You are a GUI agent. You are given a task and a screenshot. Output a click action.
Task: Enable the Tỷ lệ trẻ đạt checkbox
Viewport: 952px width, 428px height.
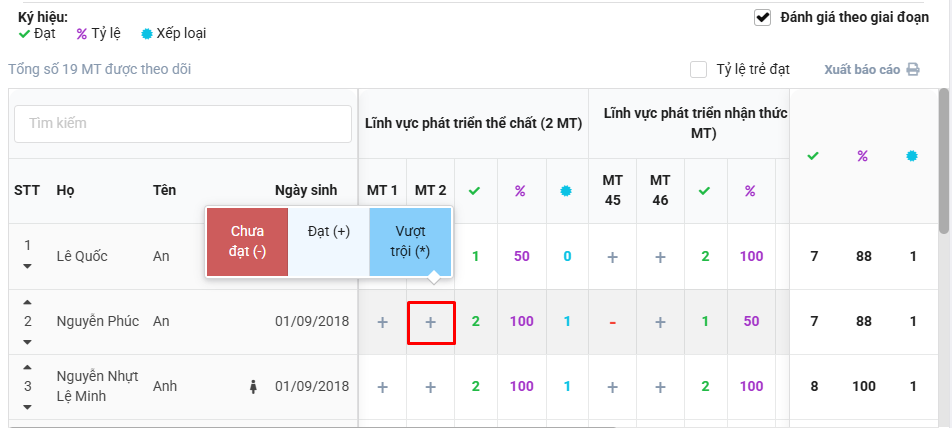699,70
